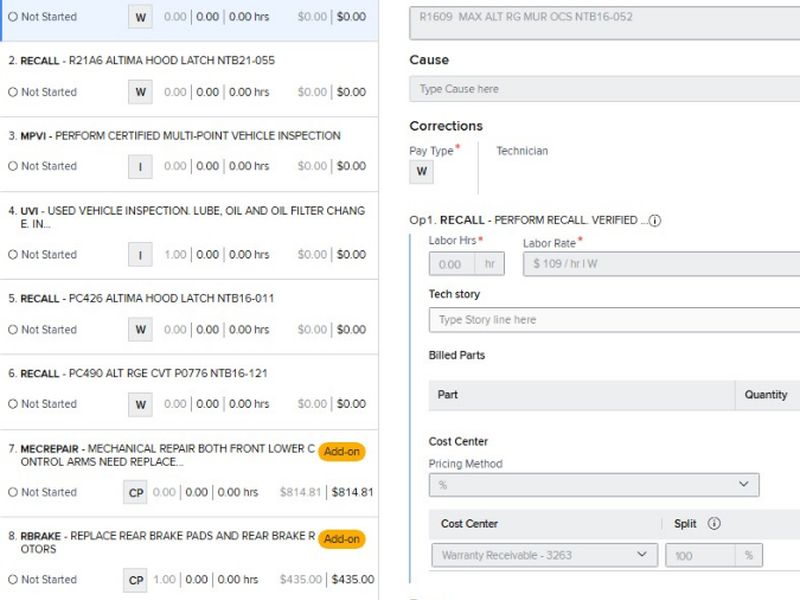
Task: Toggle Not Started status circle for PC426 recall
Action: click(x=13, y=330)
